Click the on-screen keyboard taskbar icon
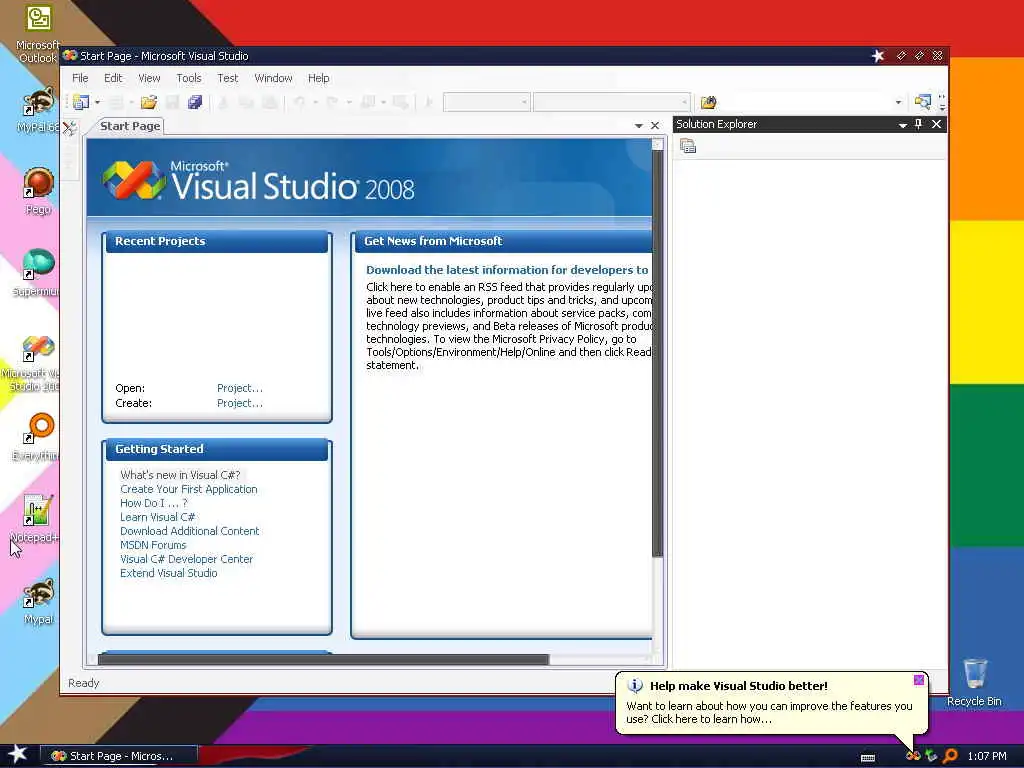This screenshot has width=1024, height=768. pyautogui.click(x=868, y=758)
